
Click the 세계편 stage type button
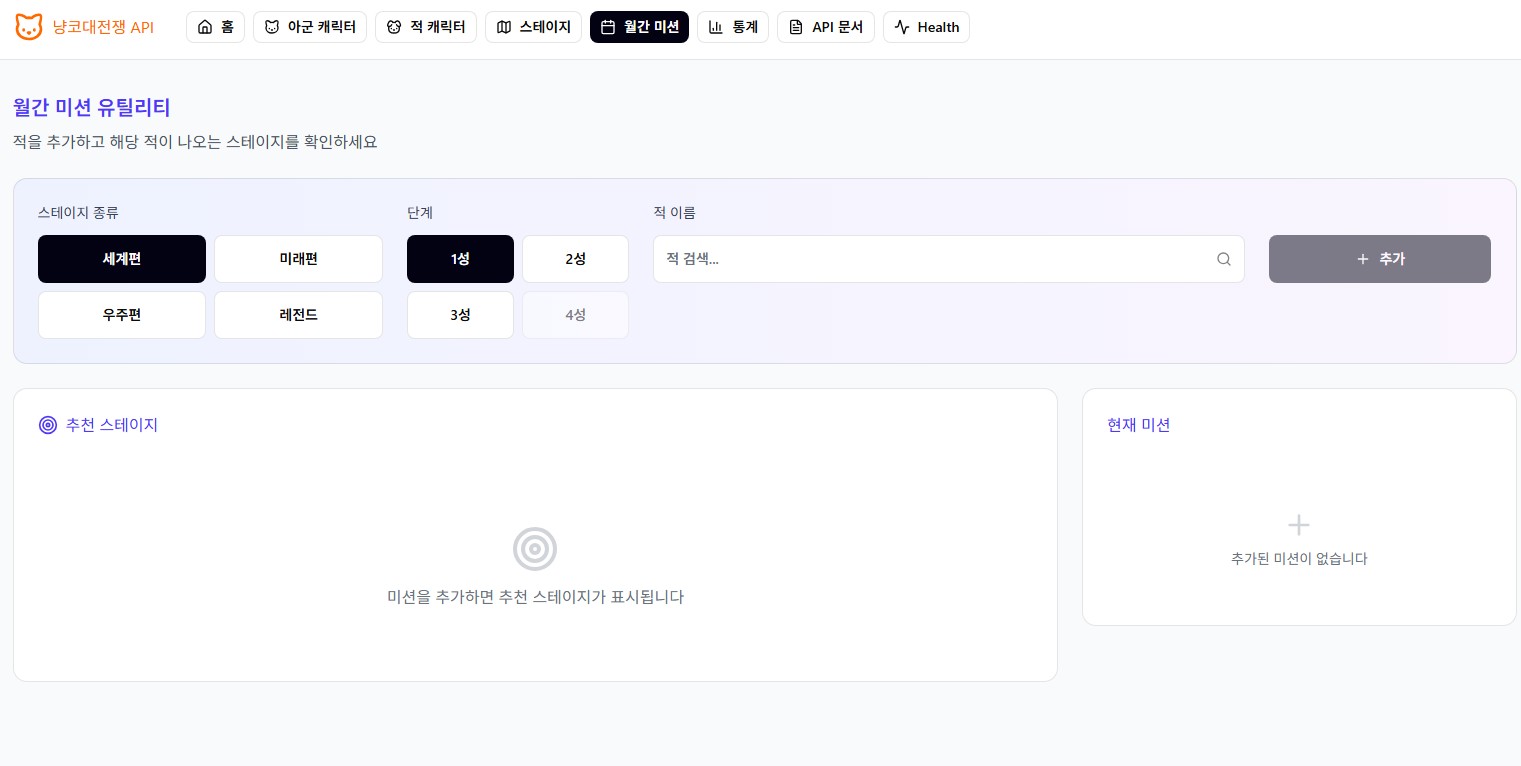(121, 259)
